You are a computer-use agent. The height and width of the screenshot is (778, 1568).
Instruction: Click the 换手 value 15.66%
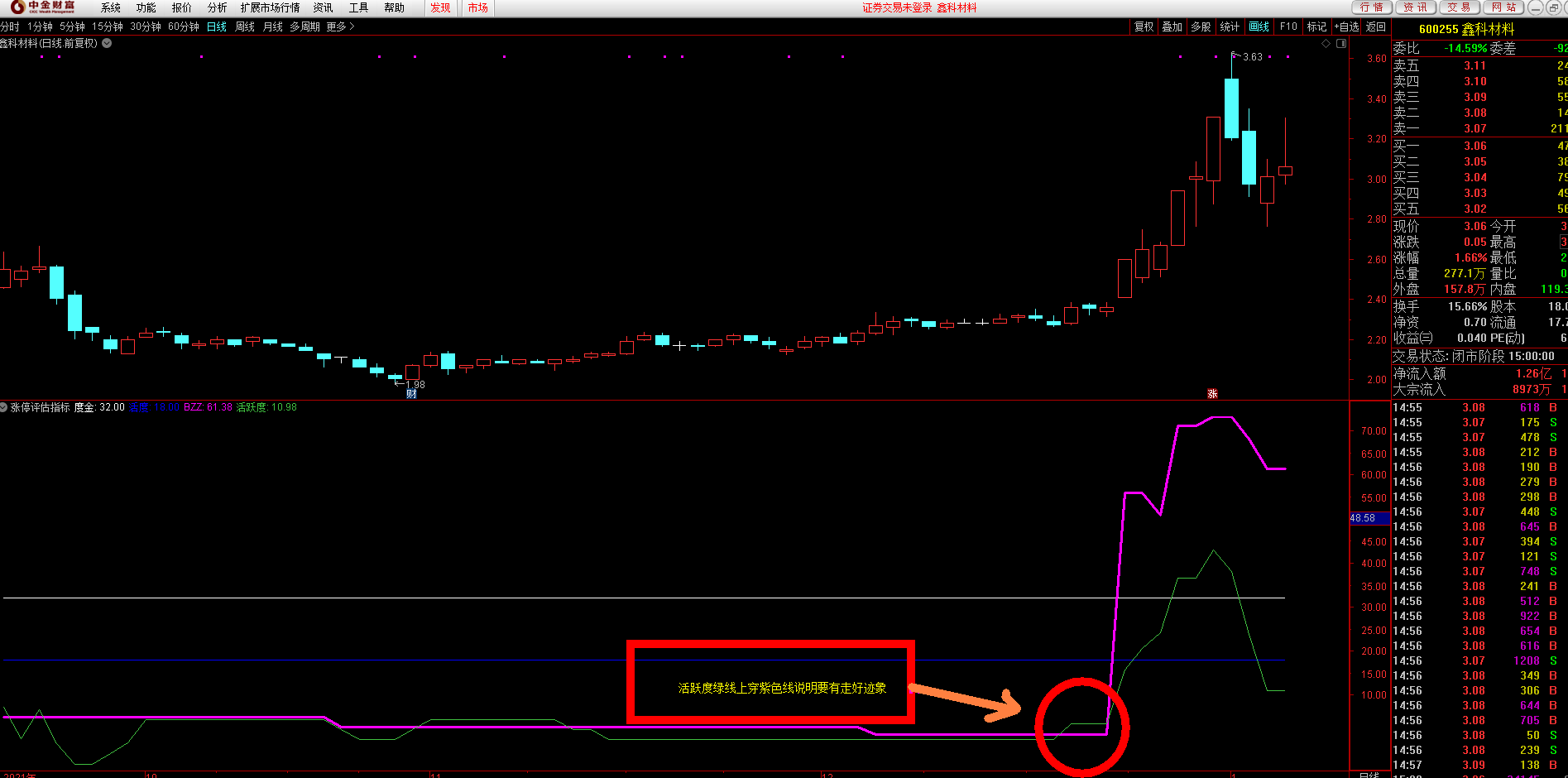tap(1468, 306)
